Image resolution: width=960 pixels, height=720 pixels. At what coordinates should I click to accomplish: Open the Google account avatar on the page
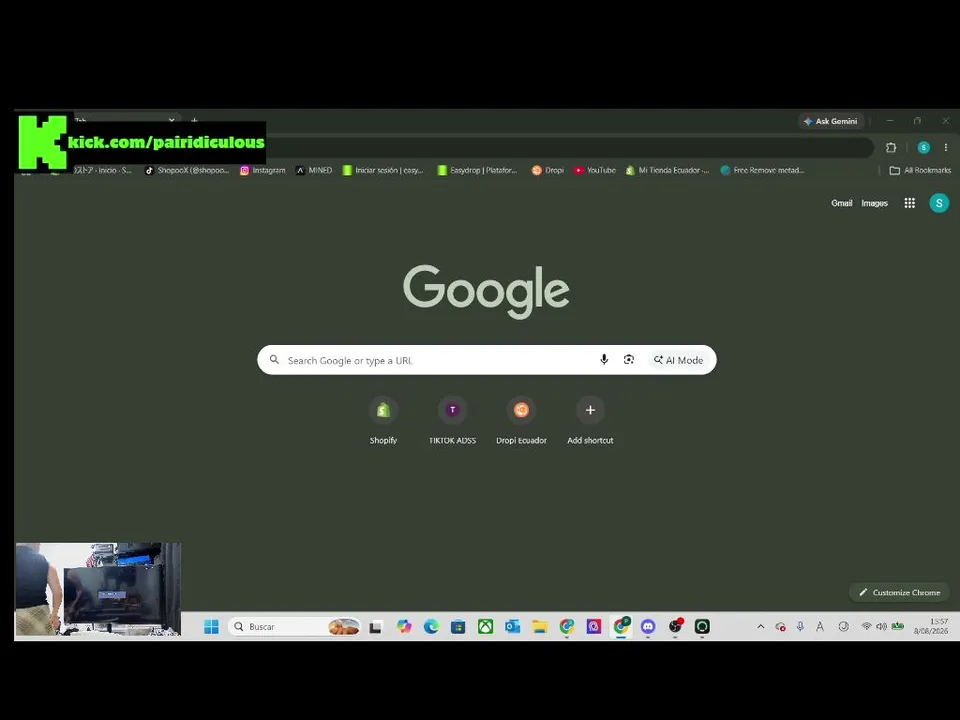(939, 203)
